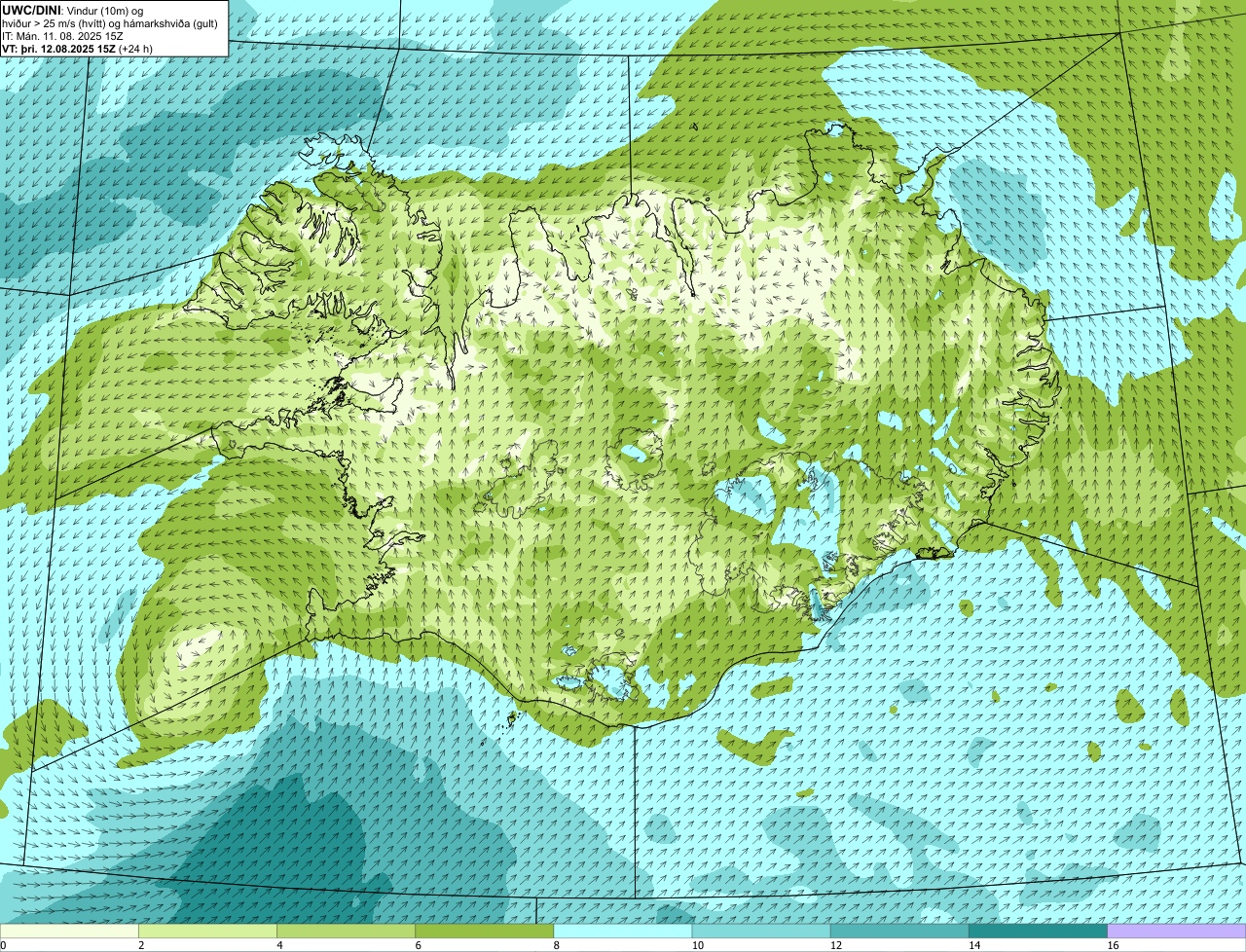Click the legend scale label "10"
Image resolution: width=1246 pixels, height=952 pixels.
click(697, 945)
